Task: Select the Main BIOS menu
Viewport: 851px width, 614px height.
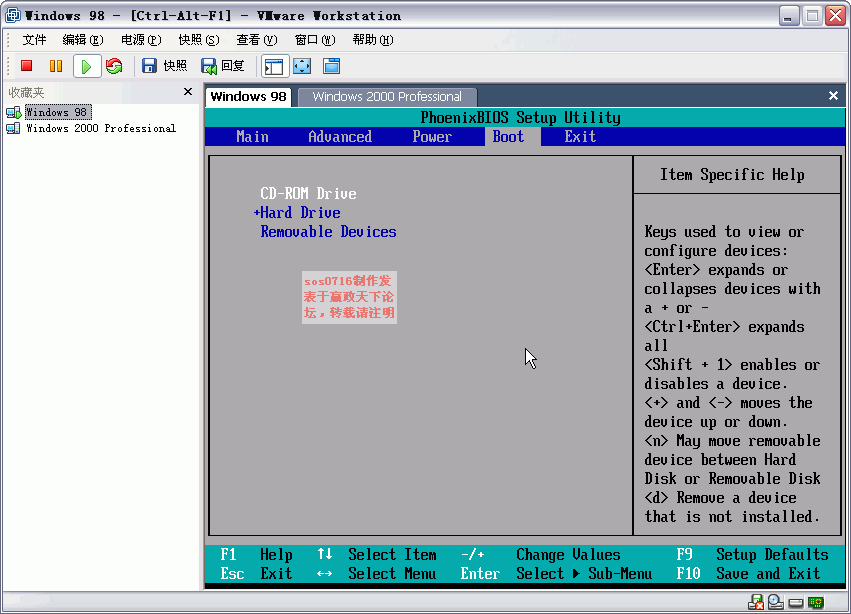Action: [252, 136]
